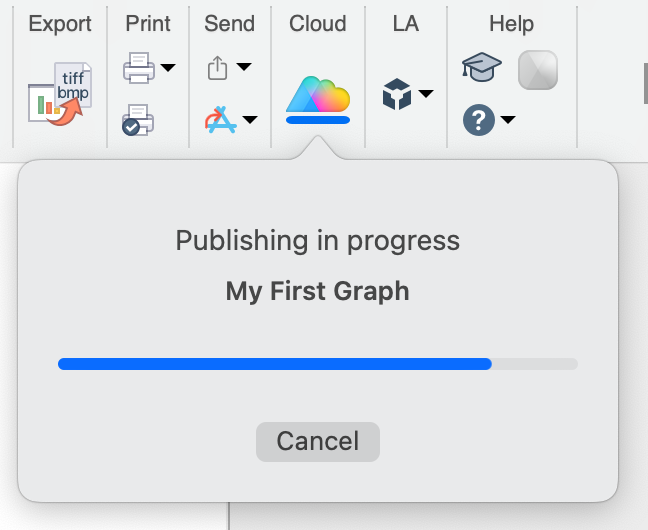This screenshot has width=648, height=530.
Task: Click the Export tiff/bmp image icon
Action: 60,92
